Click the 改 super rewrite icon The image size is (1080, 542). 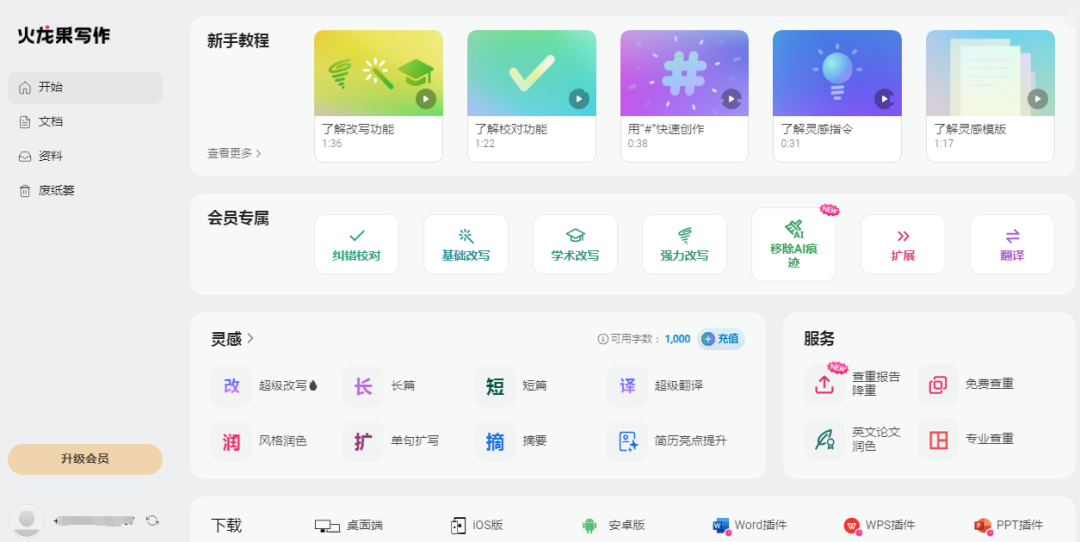(x=231, y=386)
